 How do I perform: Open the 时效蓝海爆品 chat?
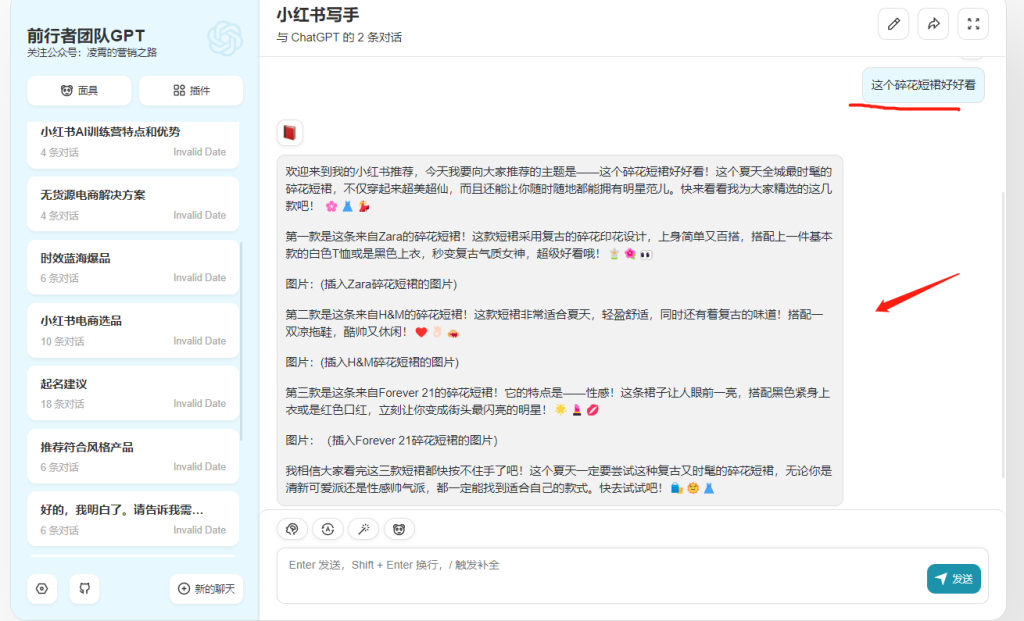tap(133, 266)
